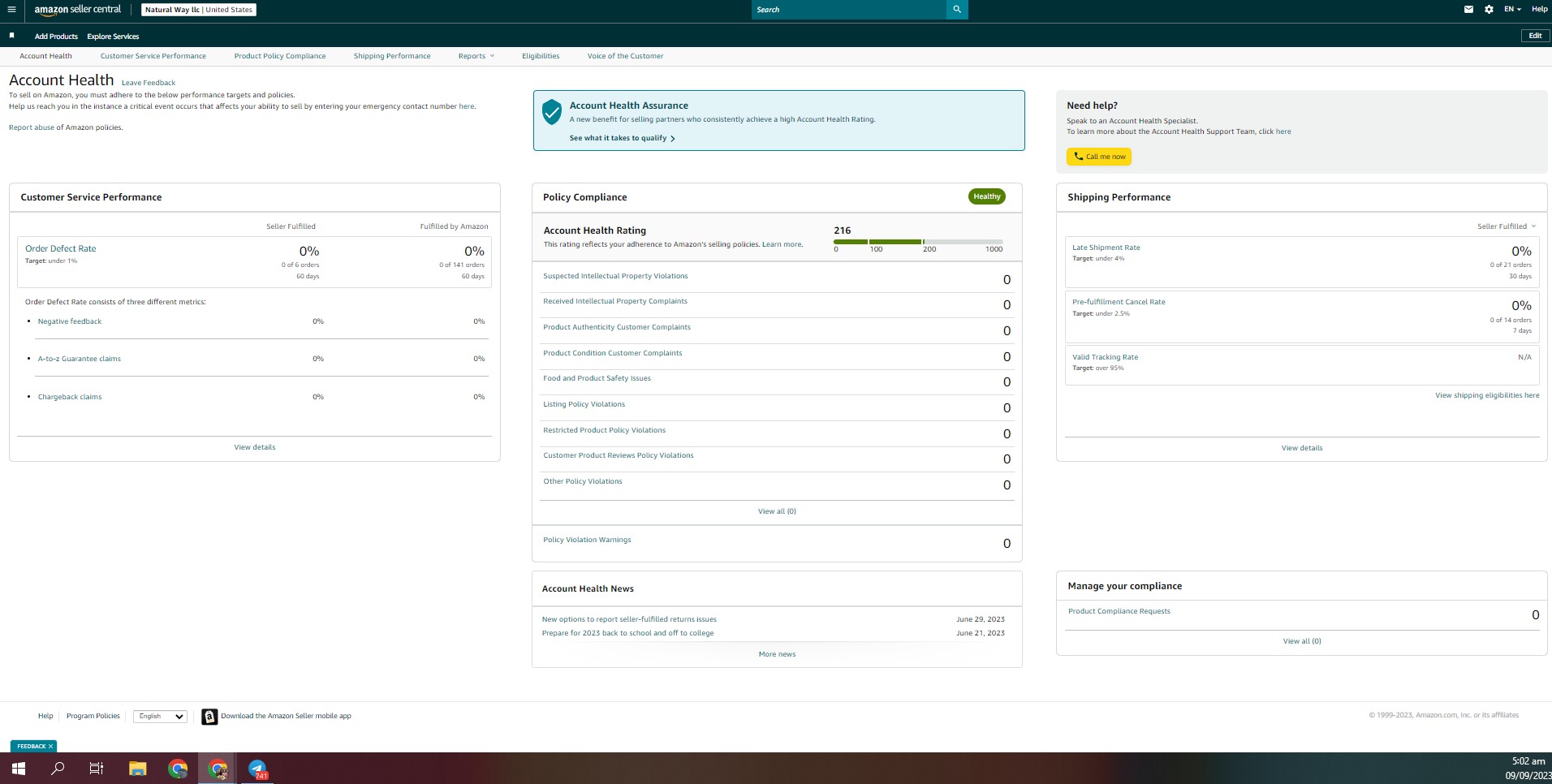This screenshot has width=1552, height=784.
Task: Open the Eligibilities tab
Action: [x=541, y=56]
